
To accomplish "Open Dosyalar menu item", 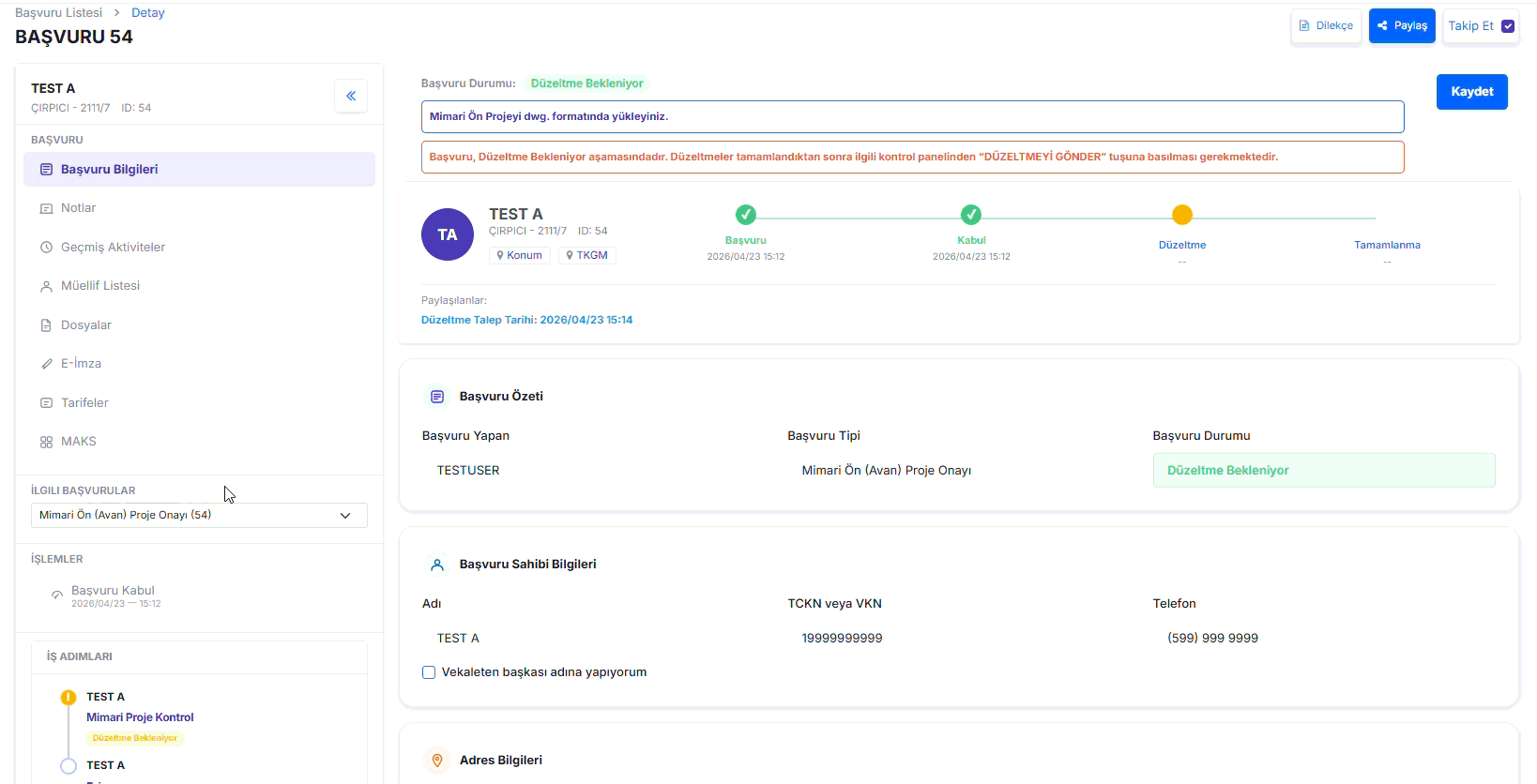I will pos(199,325).
